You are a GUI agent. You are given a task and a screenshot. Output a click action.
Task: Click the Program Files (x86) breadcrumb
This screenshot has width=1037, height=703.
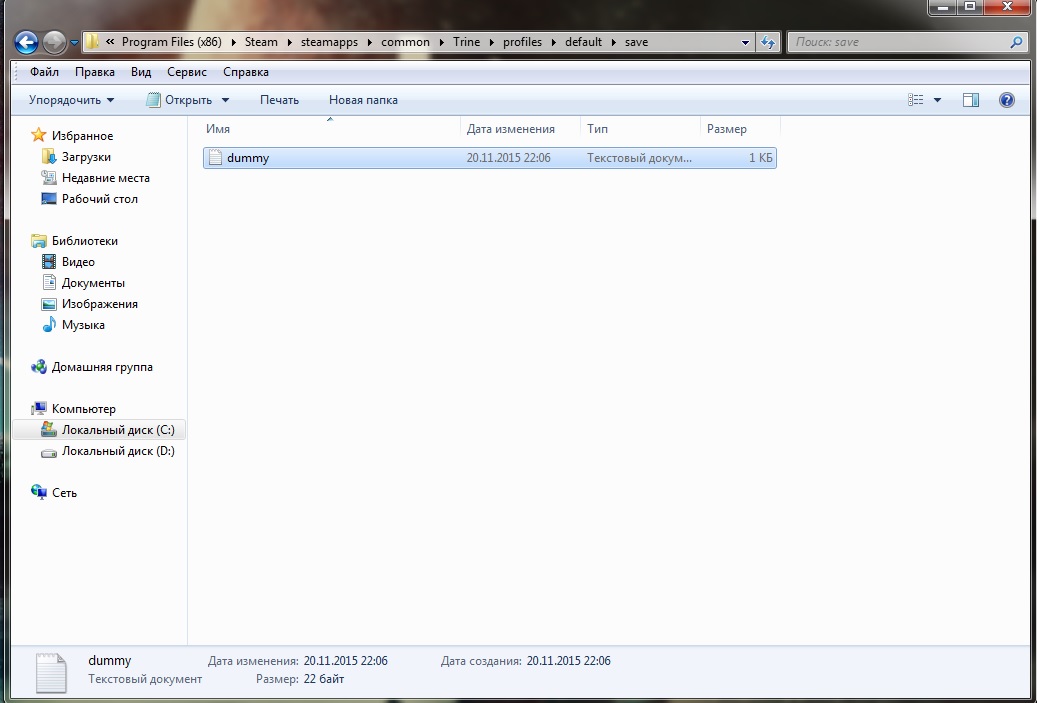(171, 42)
